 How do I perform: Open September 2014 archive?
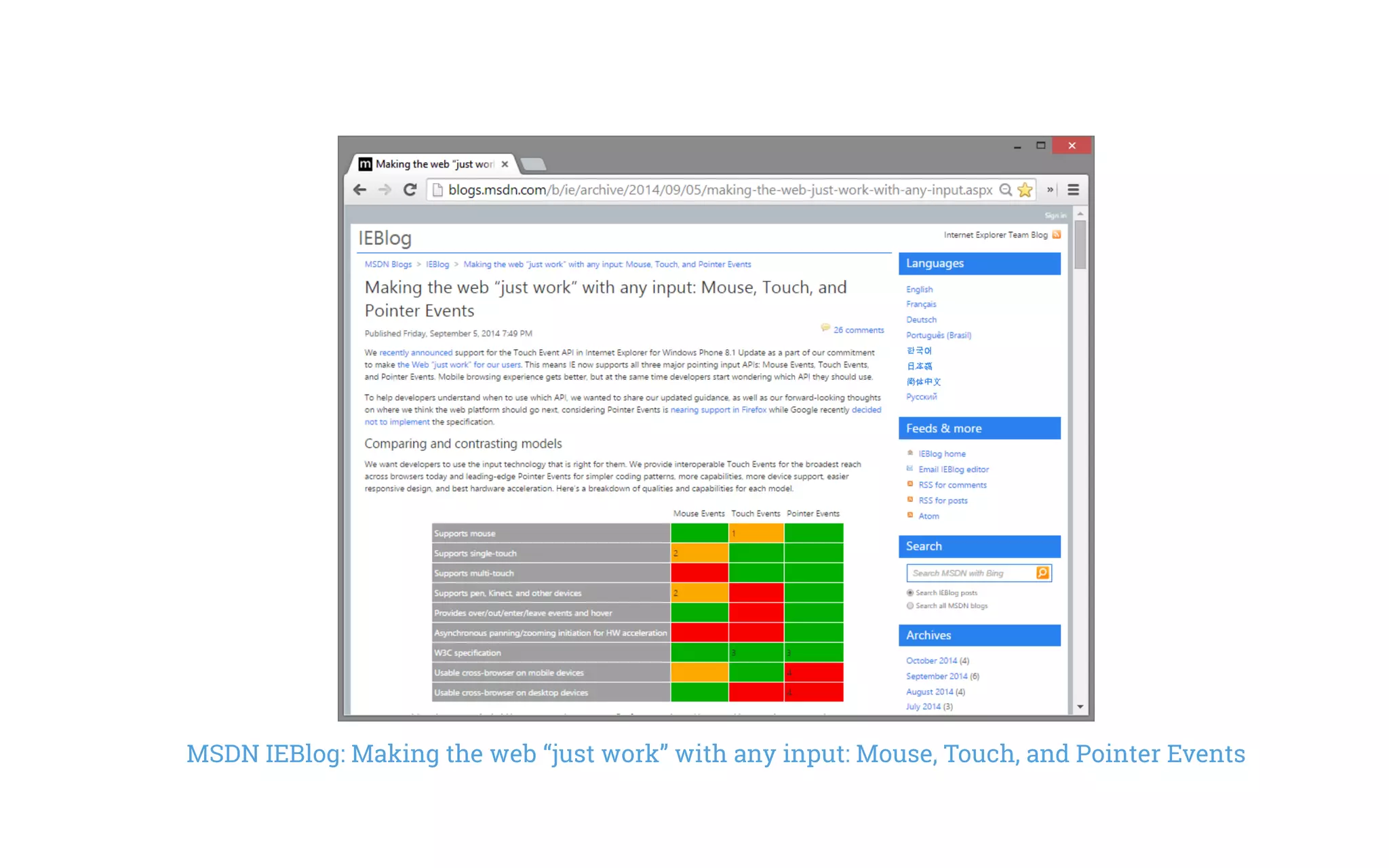tap(937, 677)
